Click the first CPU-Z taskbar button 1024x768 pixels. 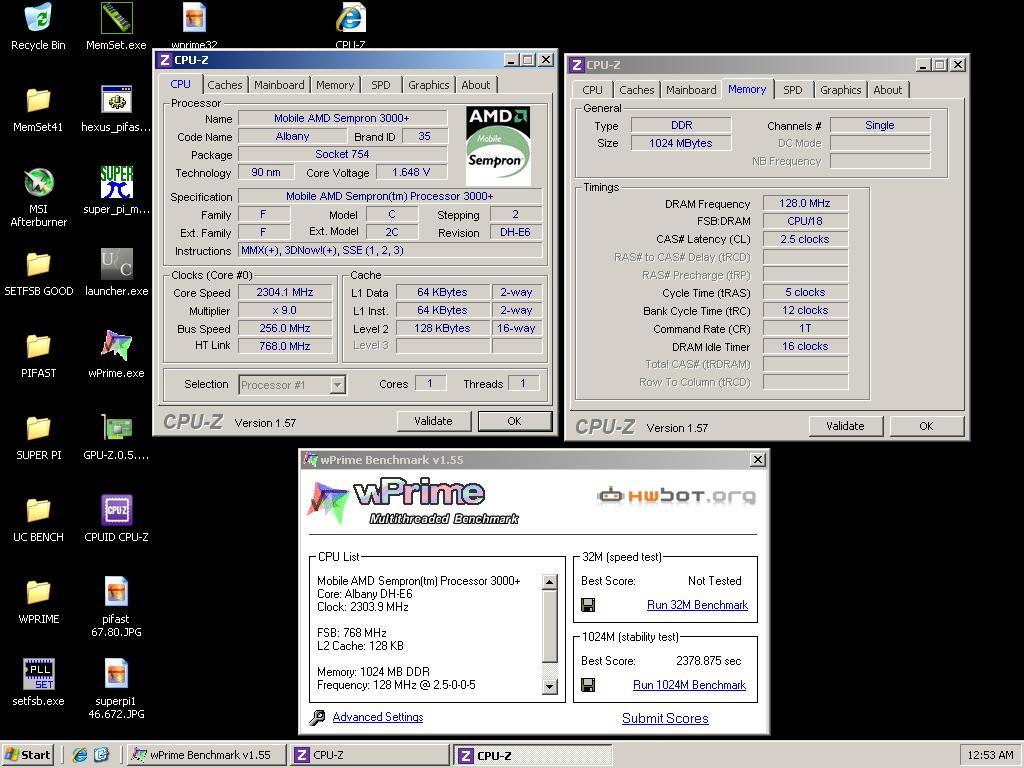(x=370, y=755)
